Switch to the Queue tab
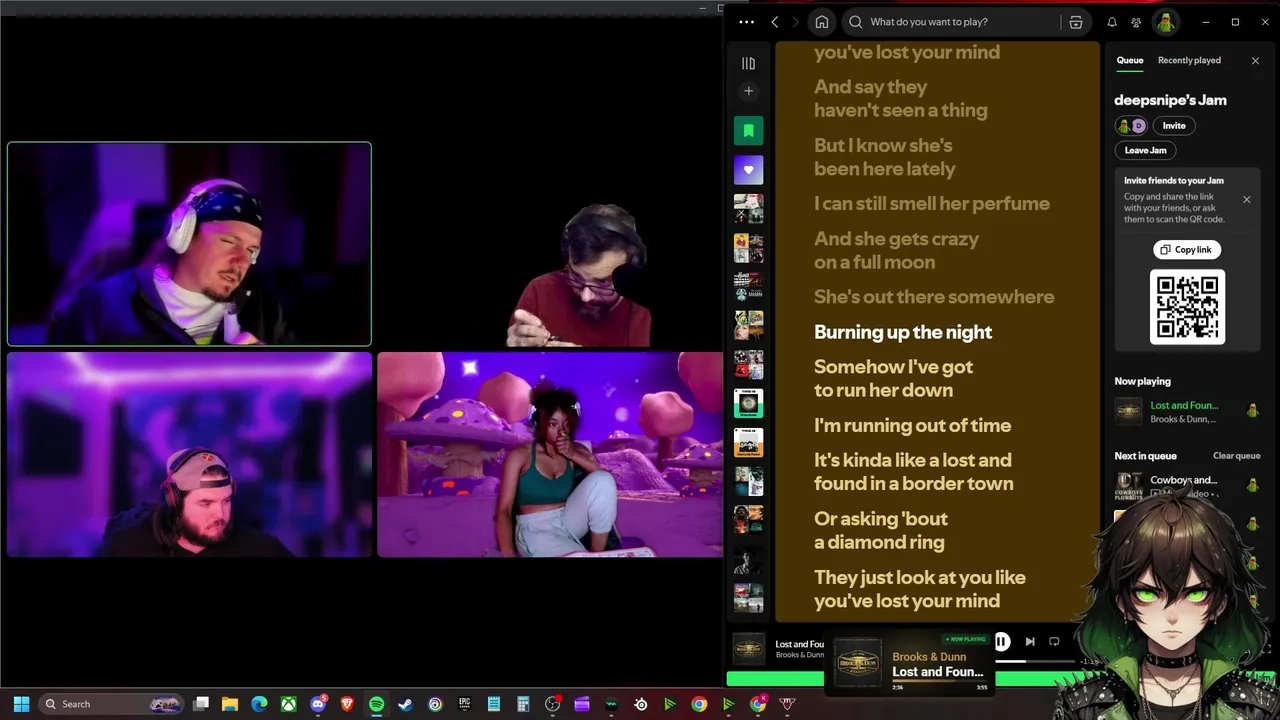The image size is (1280, 720). [x=1129, y=60]
